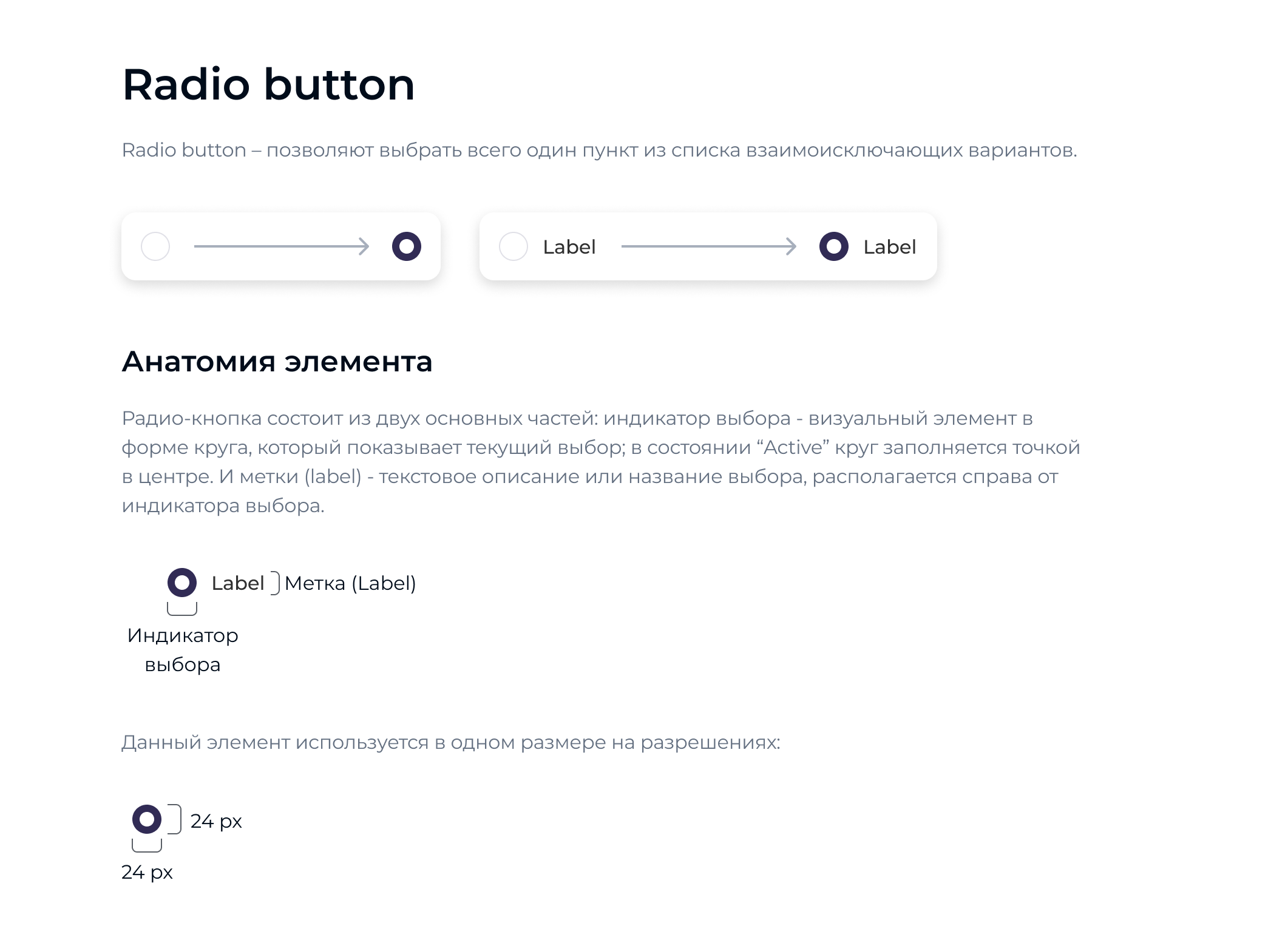This screenshot has width=1288, height=943.
Task: Click the Метка (Label) annotation
Action: click(350, 583)
